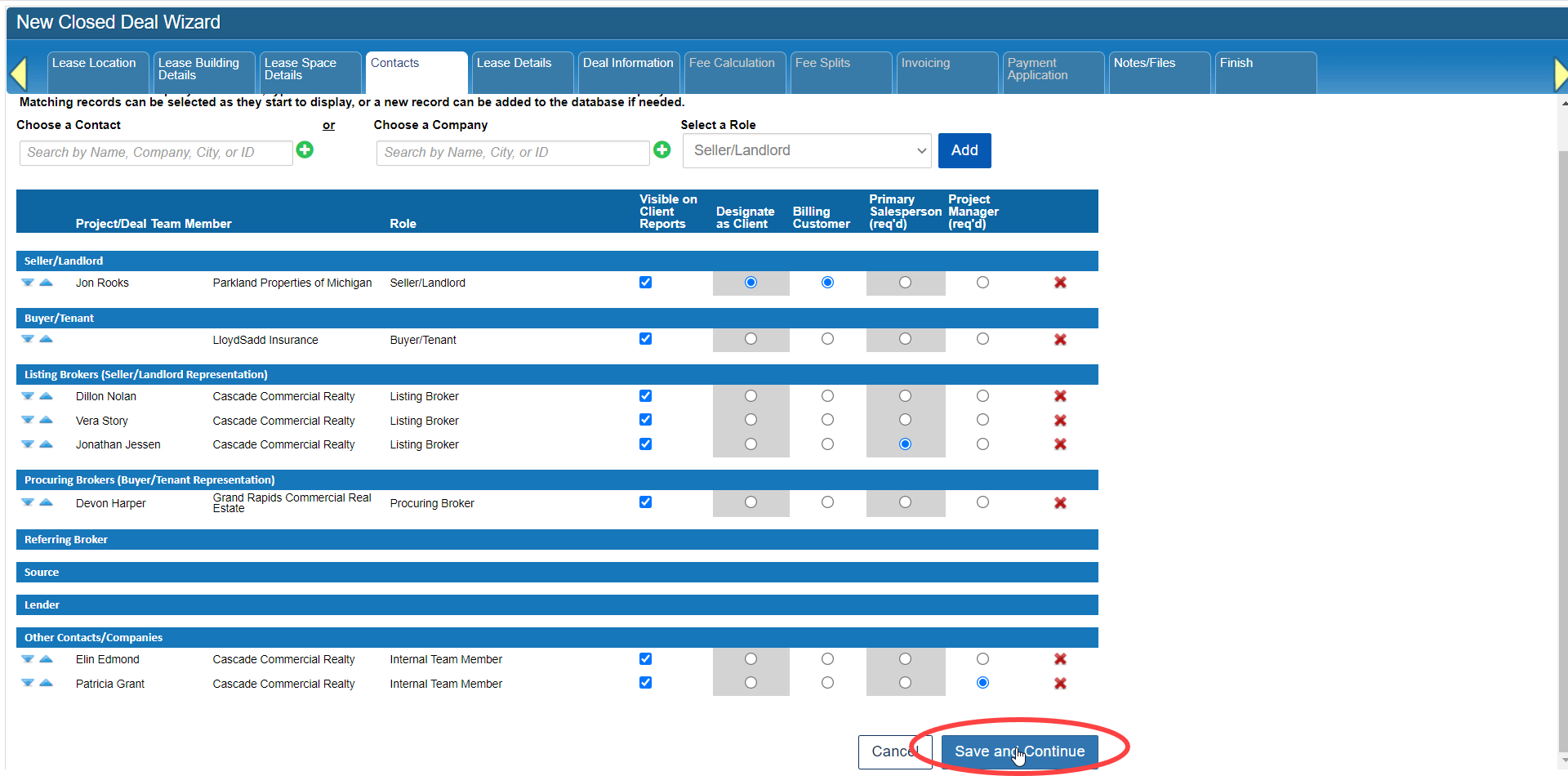Image resolution: width=1568 pixels, height=776 pixels.
Task: Click green plus icon beside contact search
Action: point(305,149)
